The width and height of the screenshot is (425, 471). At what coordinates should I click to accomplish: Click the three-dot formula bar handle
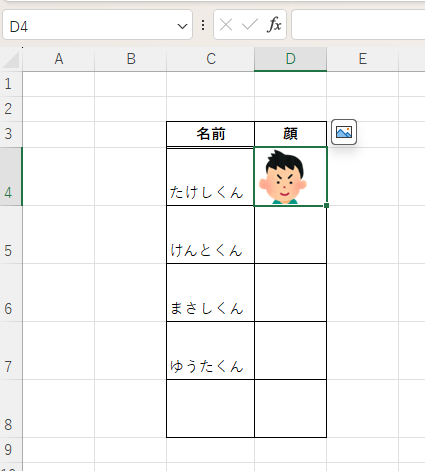coord(203,25)
